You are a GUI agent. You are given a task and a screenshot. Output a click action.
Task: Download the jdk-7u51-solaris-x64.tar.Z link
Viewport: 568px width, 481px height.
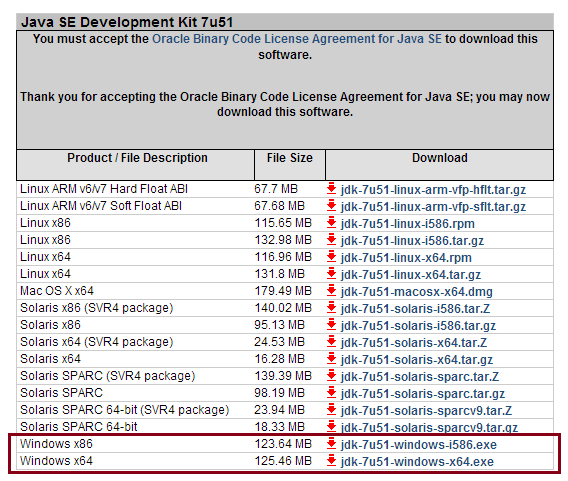(414, 343)
